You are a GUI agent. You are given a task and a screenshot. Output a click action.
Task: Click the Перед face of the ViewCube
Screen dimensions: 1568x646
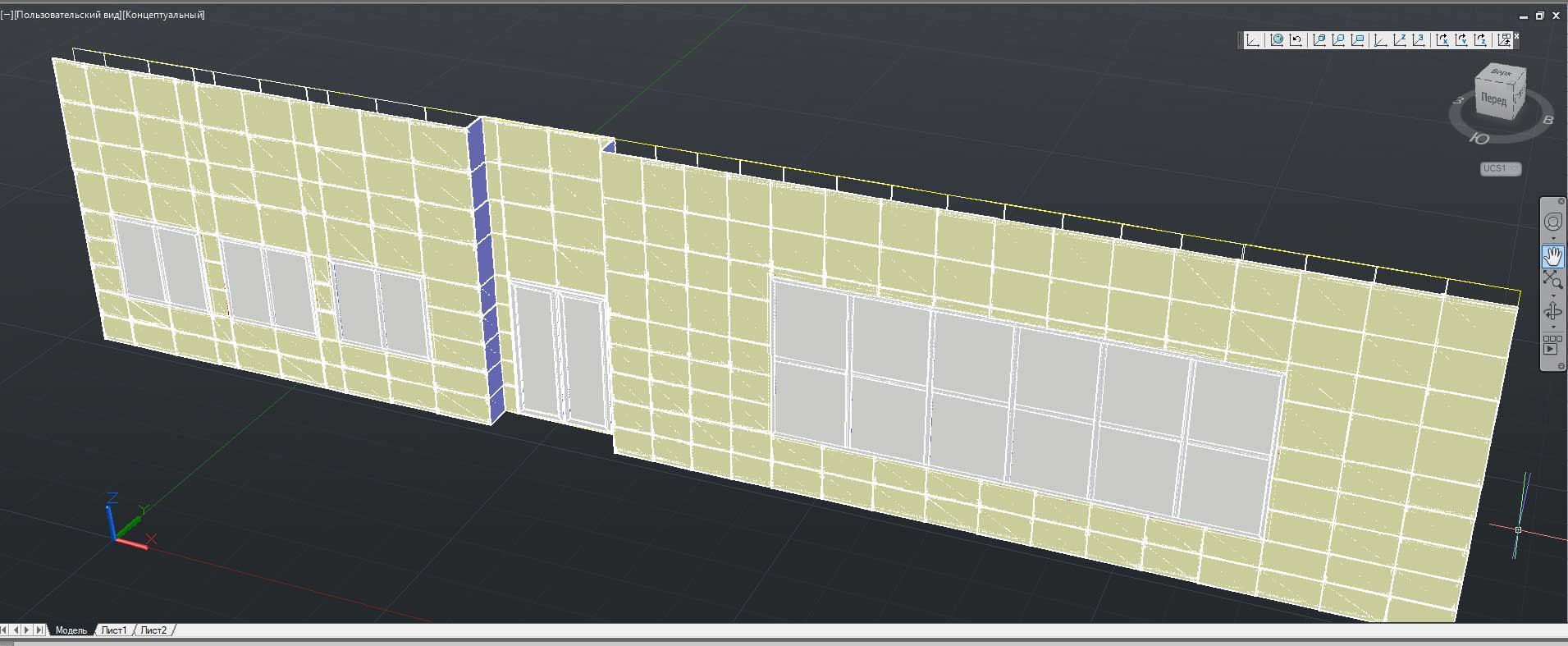1493,99
